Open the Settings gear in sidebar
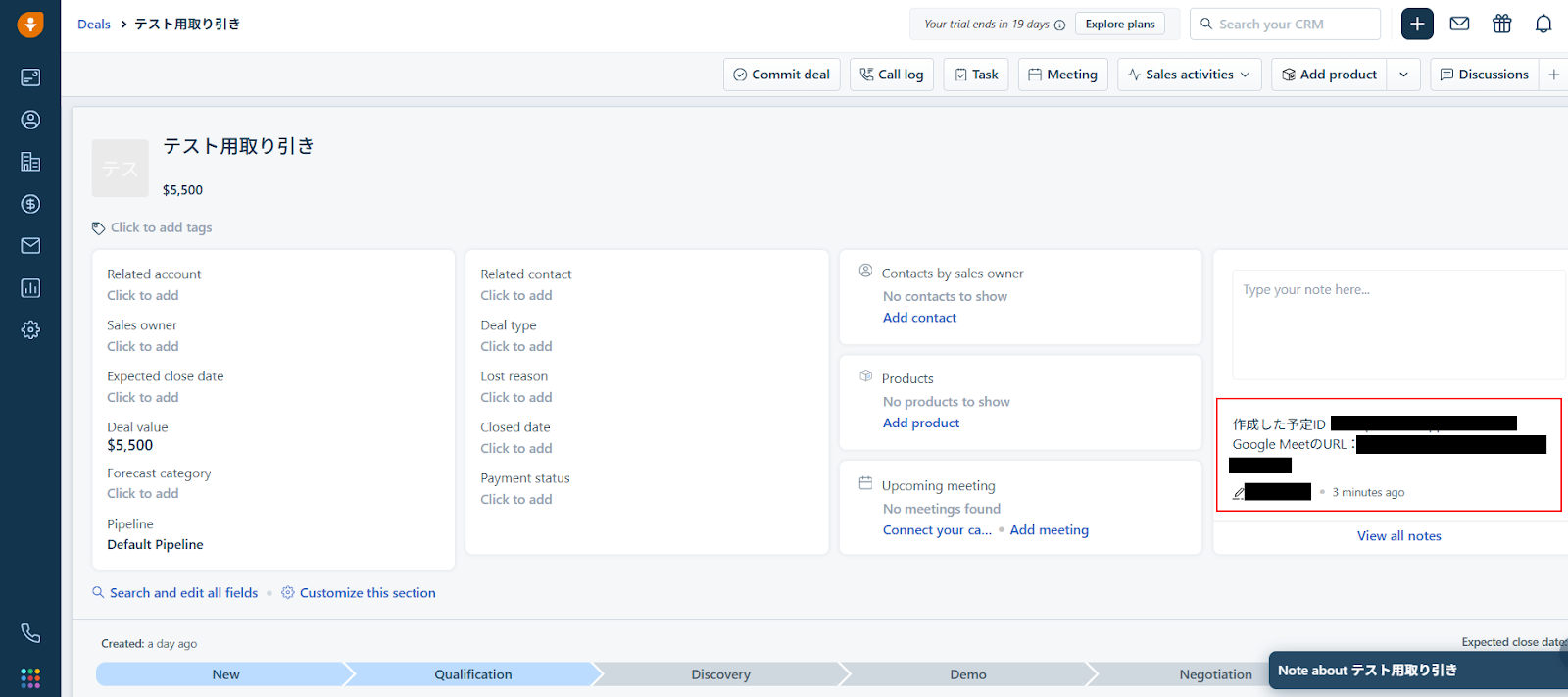1568x697 pixels. 30,330
